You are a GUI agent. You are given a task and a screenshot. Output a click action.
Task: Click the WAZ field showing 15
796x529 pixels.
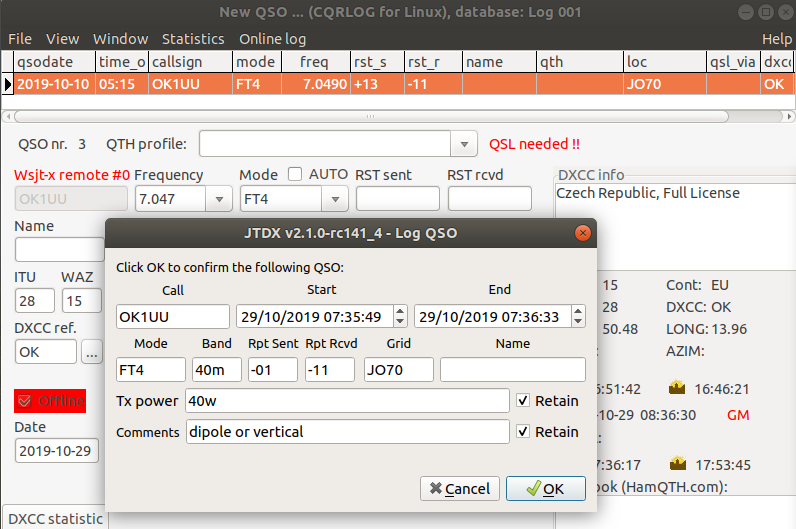tap(81, 301)
